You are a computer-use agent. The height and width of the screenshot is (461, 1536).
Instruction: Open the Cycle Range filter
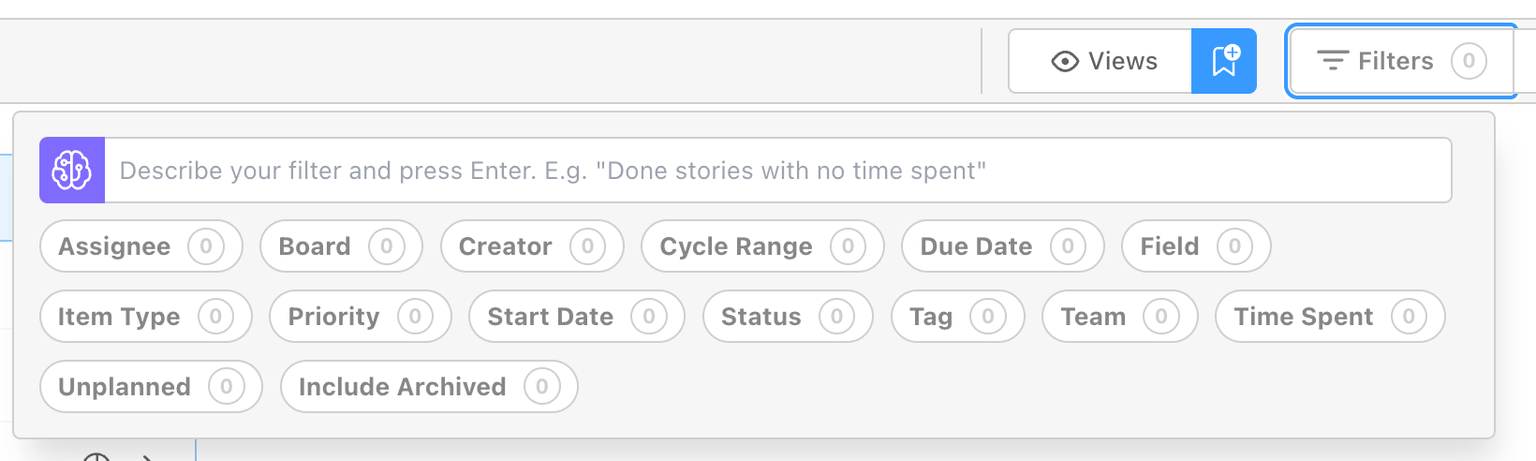pos(762,246)
